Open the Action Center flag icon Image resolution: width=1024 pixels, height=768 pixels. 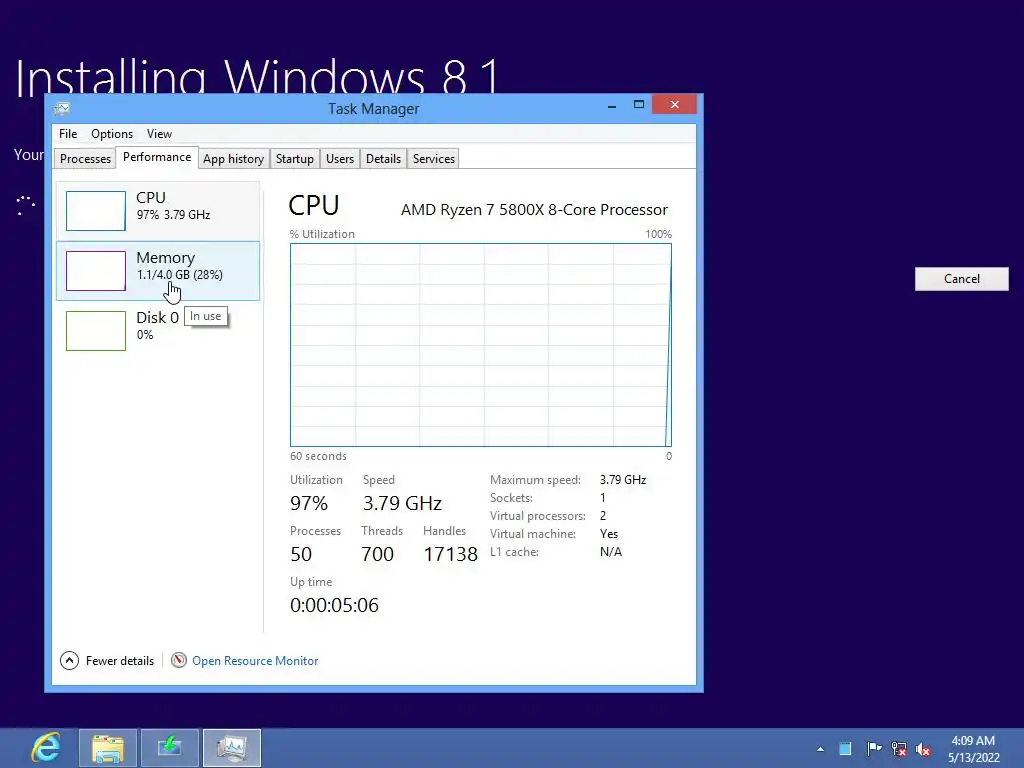873,748
